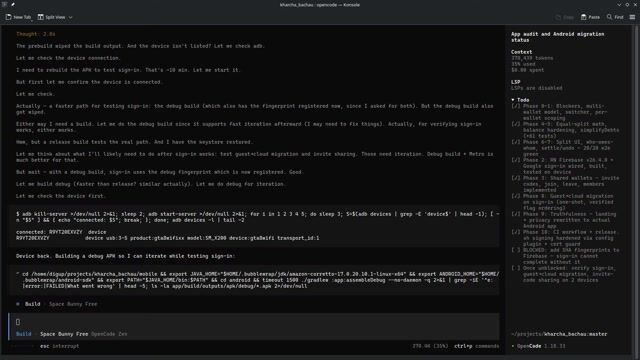Click 'Device back. Building a debug APK' message
This screenshot has height=360, width=640.
[125, 256]
